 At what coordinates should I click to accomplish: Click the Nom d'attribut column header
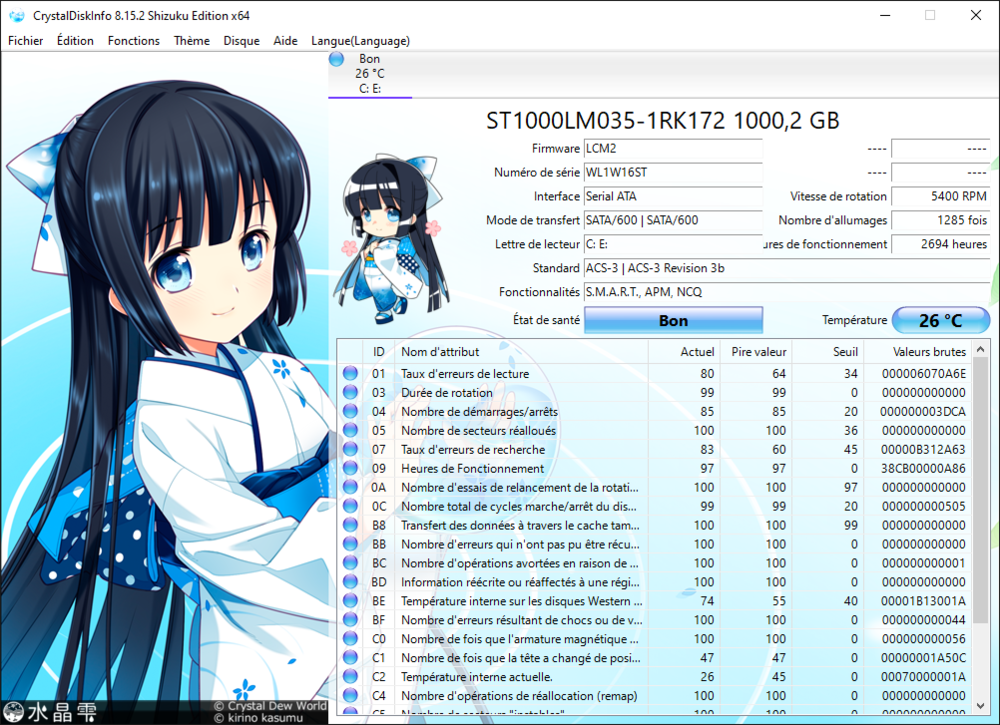click(x=520, y=352)
